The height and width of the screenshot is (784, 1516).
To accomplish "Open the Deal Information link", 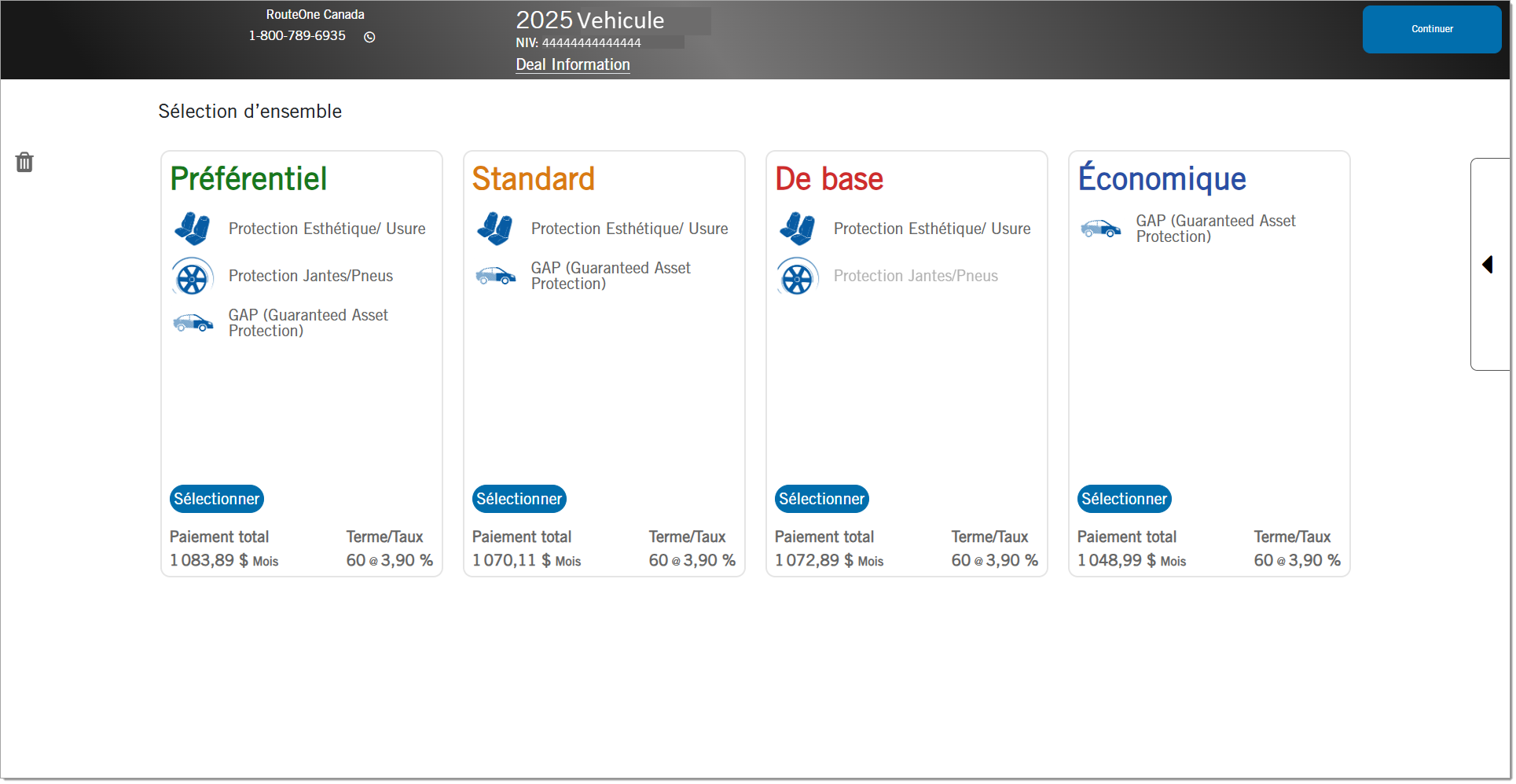I will tap(572, 65).
